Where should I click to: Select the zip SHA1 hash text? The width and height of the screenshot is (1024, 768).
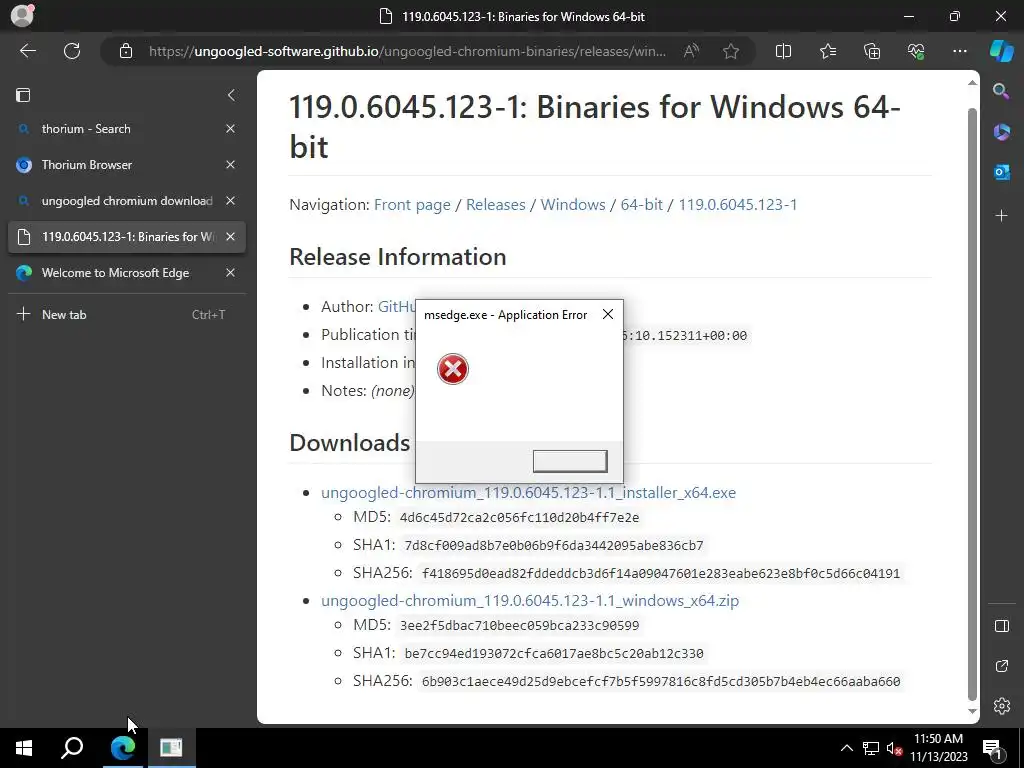(x=554, y=654)
